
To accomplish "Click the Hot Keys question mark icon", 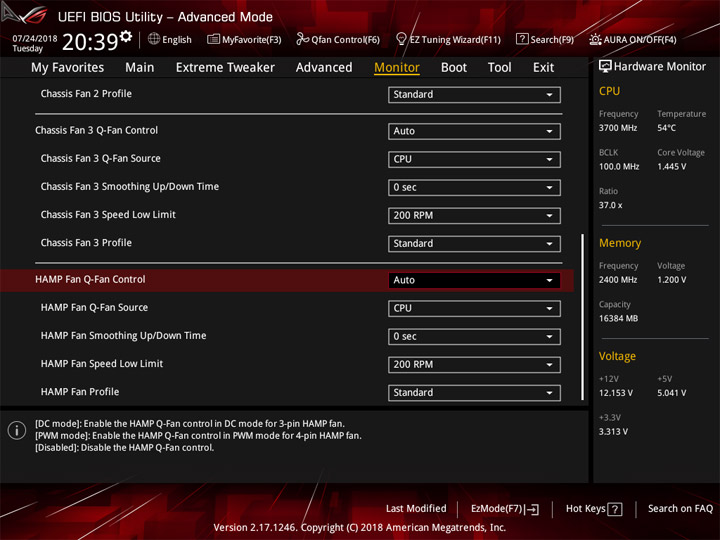I will 614,509.
